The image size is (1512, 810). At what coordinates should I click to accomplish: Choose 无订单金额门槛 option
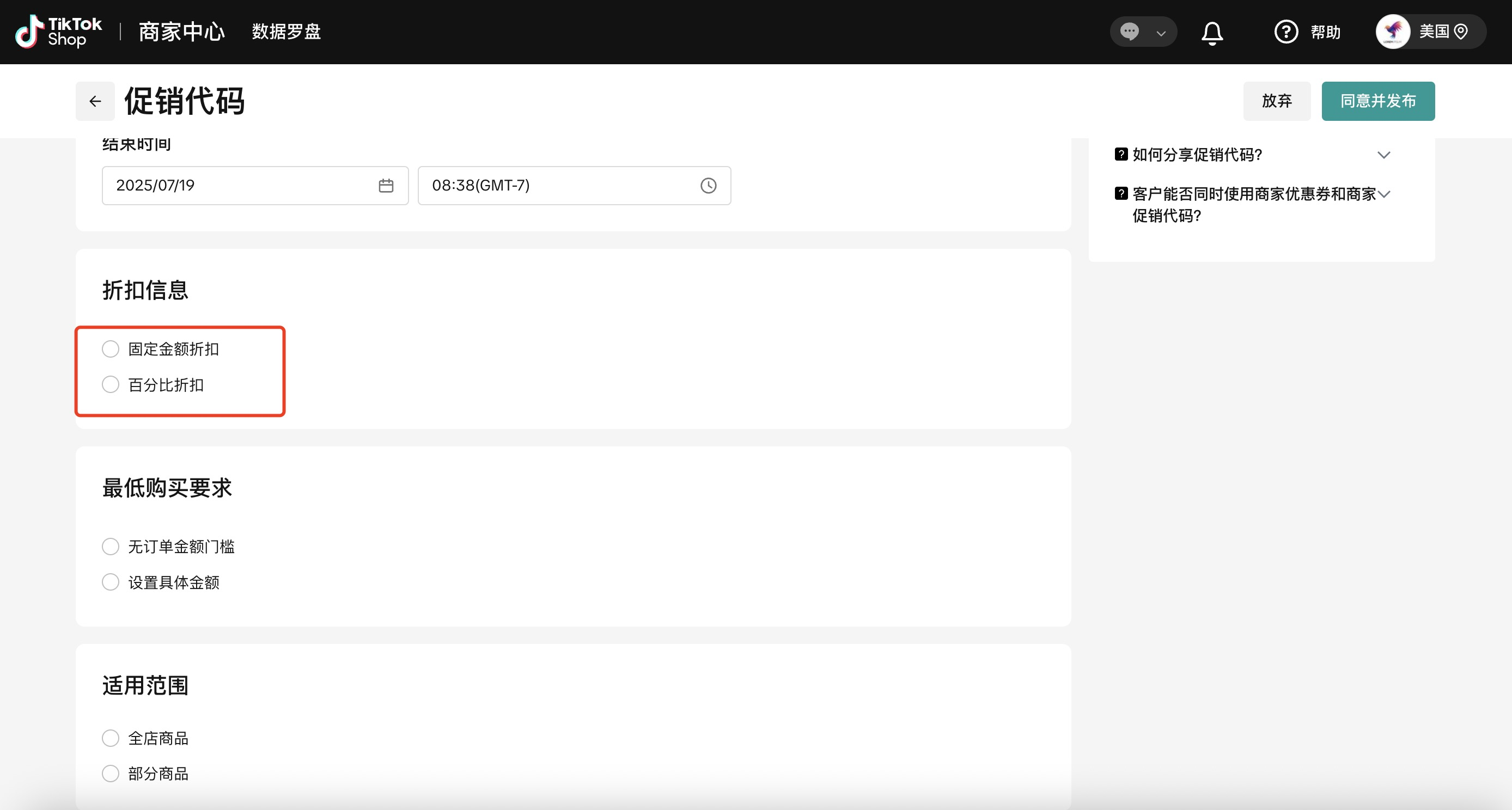pos(111,547)
